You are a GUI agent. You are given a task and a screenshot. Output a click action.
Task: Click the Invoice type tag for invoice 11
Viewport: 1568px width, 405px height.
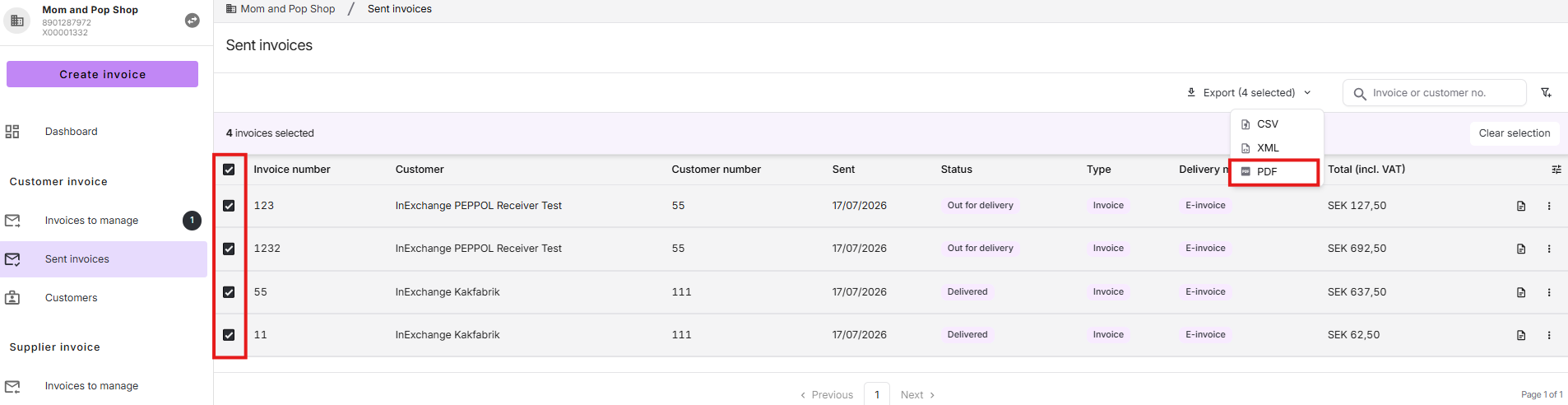[x=1108, y=335]
